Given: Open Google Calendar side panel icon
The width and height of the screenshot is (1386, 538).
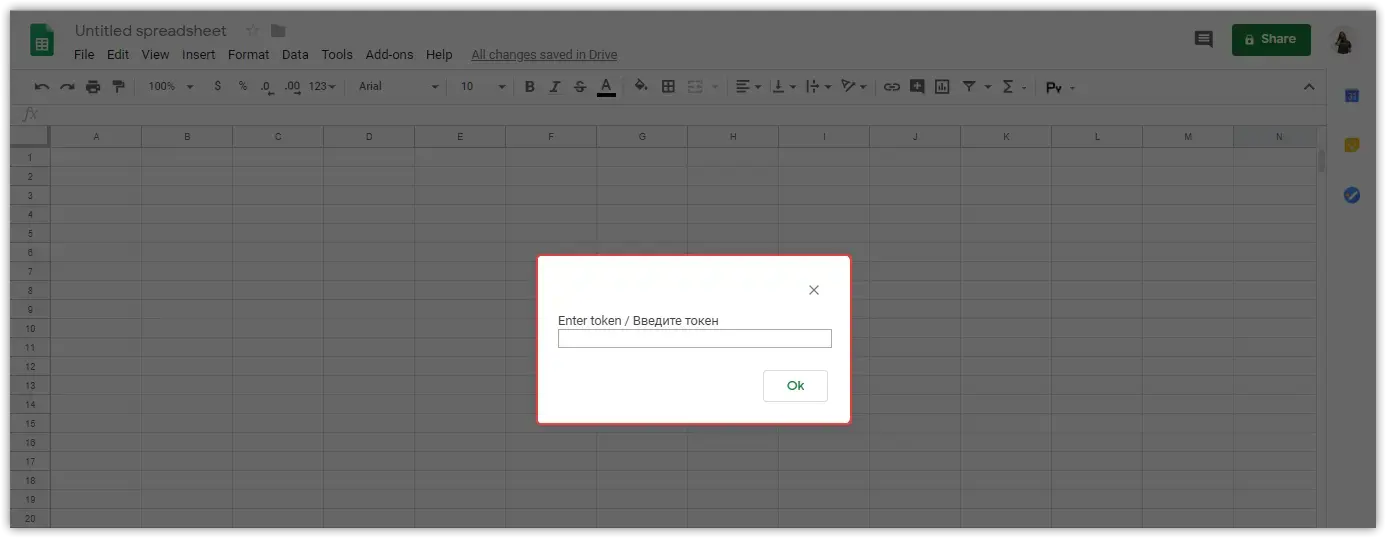Looking at the screenshot, I should (x=1352, y=95).
